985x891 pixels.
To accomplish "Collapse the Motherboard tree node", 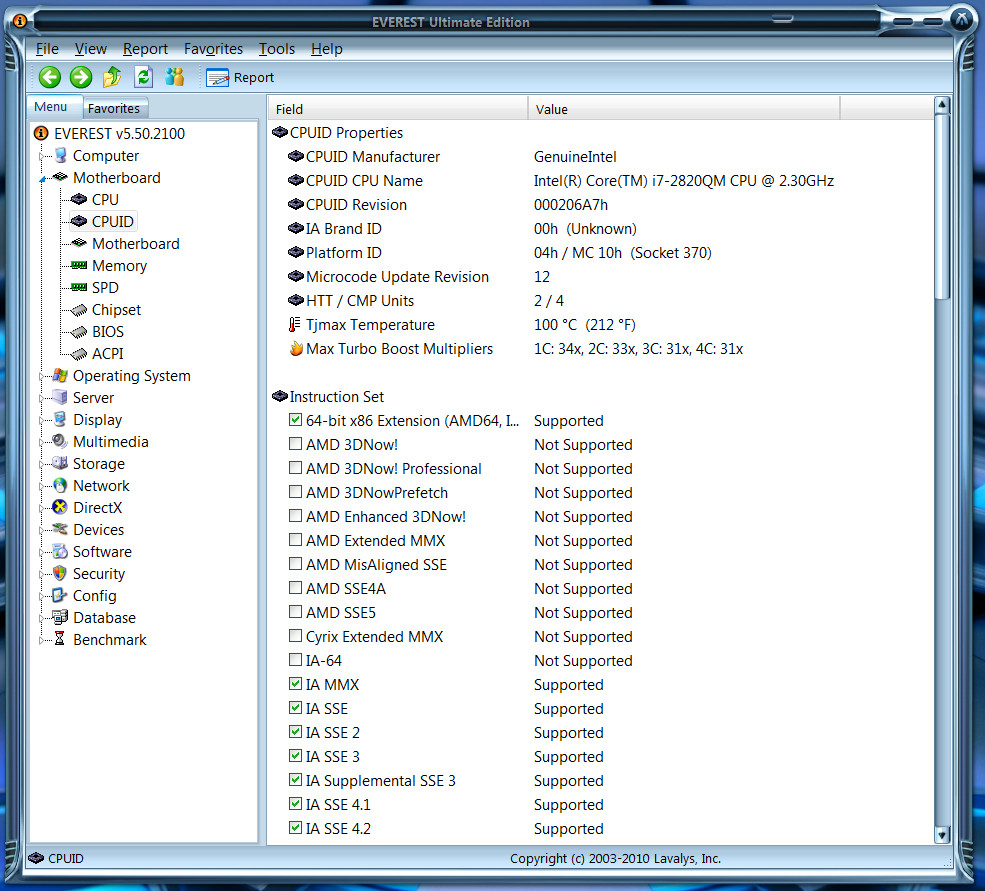I will point(42,179).
